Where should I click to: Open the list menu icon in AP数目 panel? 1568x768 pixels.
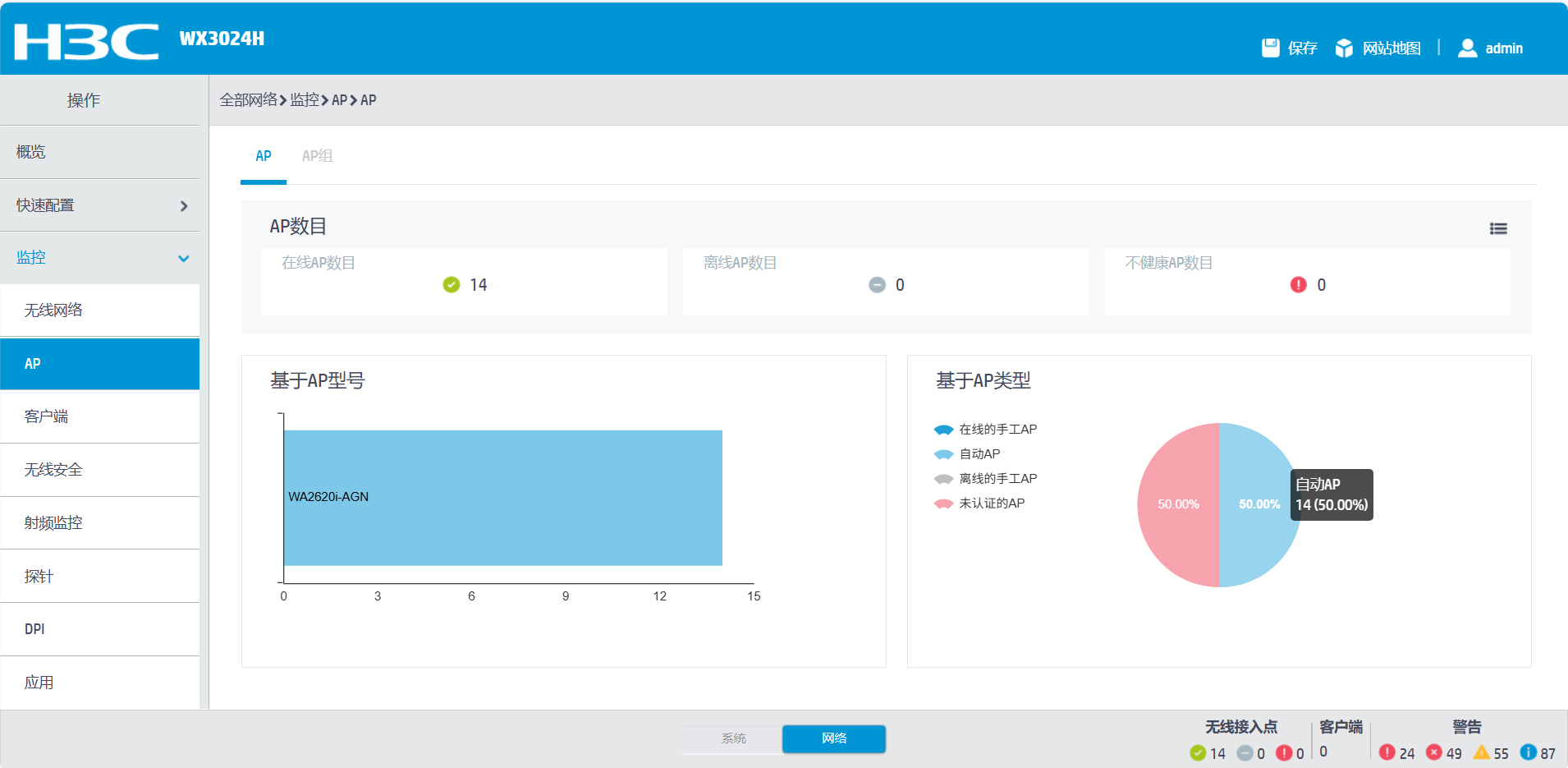click(1498, 229)
